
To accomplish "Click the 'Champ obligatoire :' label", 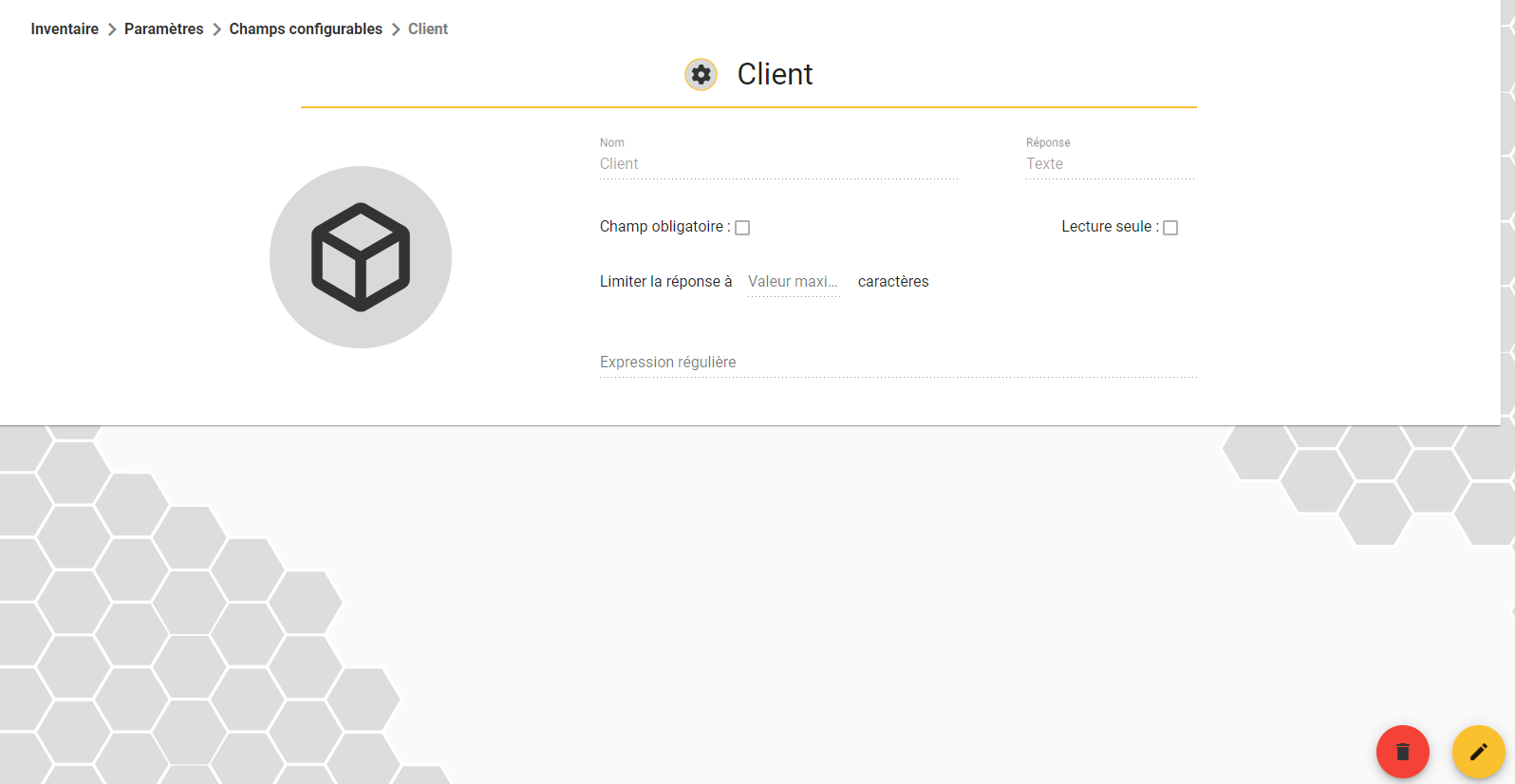I will pos(664,227).
